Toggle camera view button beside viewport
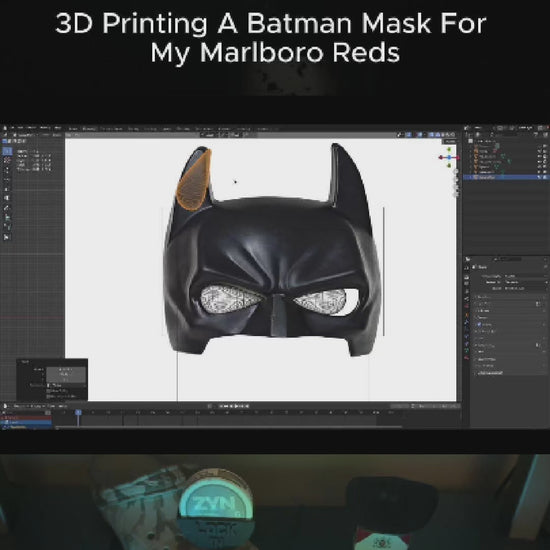 pos(456,186)
